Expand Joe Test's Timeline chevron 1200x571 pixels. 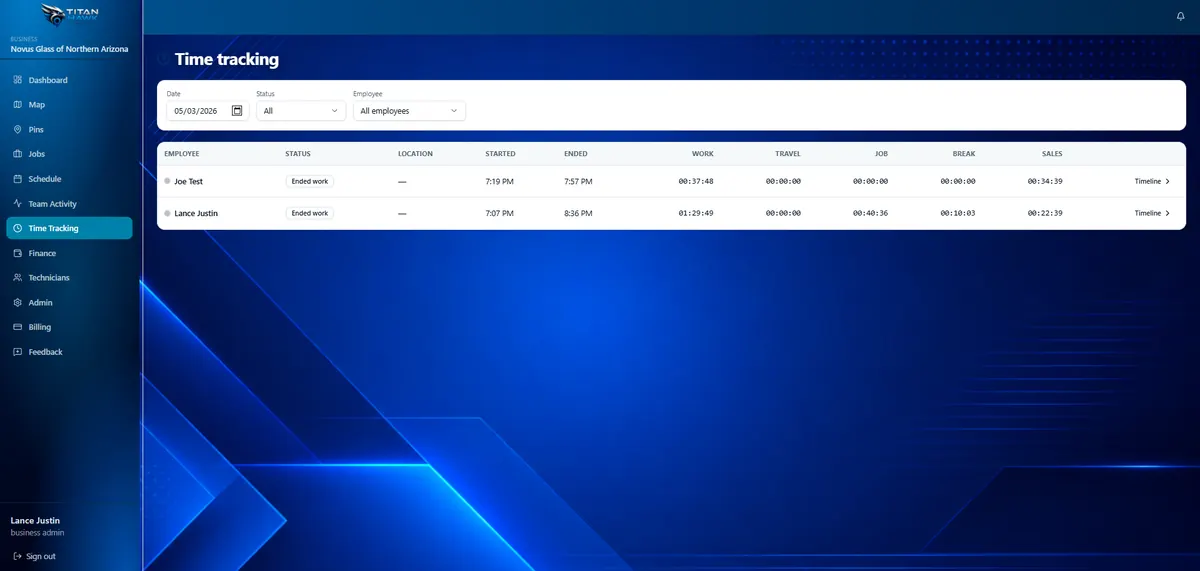click(x=1168, y=181)
